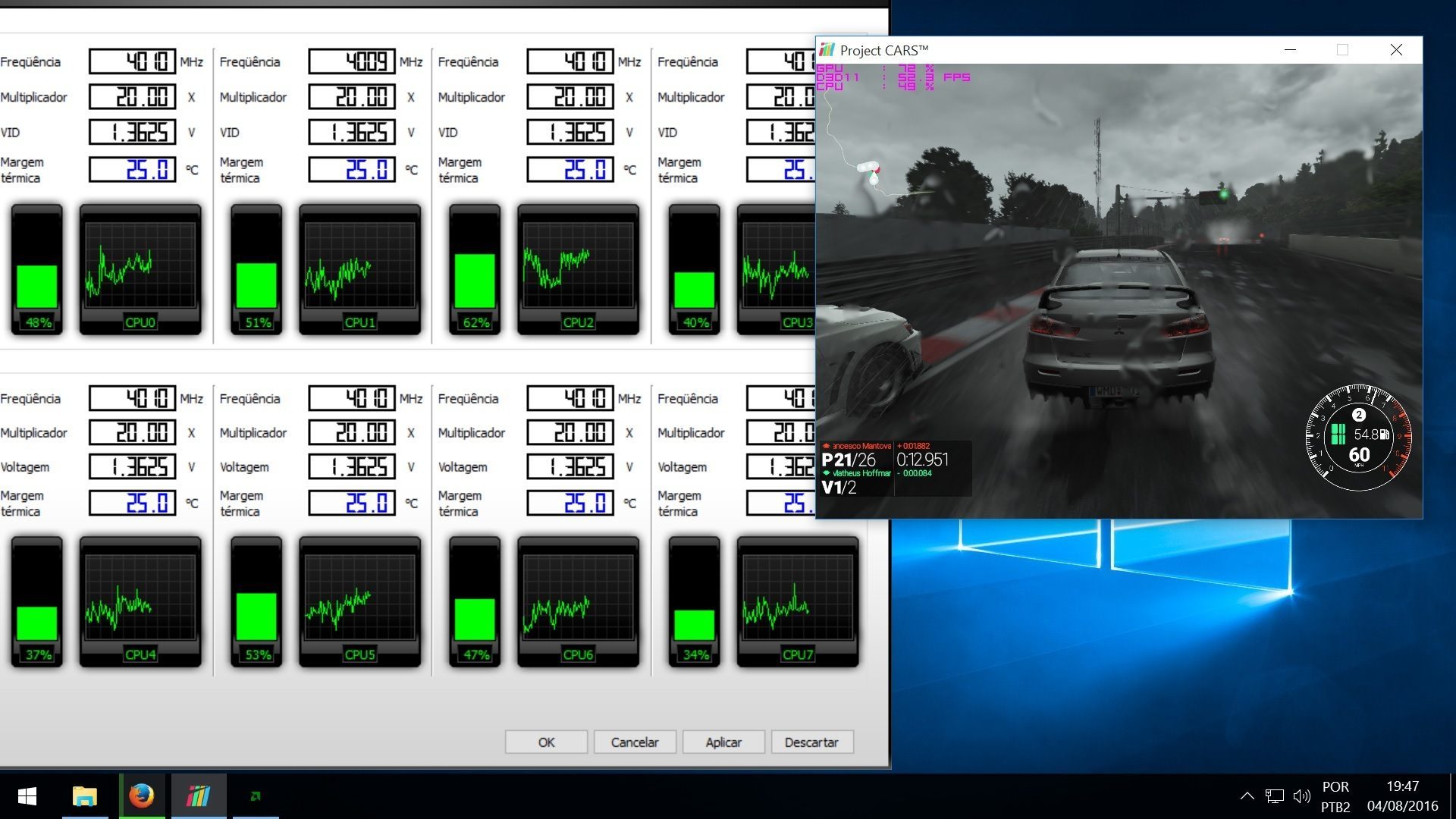Click the P21/26 position display
Screen dimensions: 1456x819
848,460
